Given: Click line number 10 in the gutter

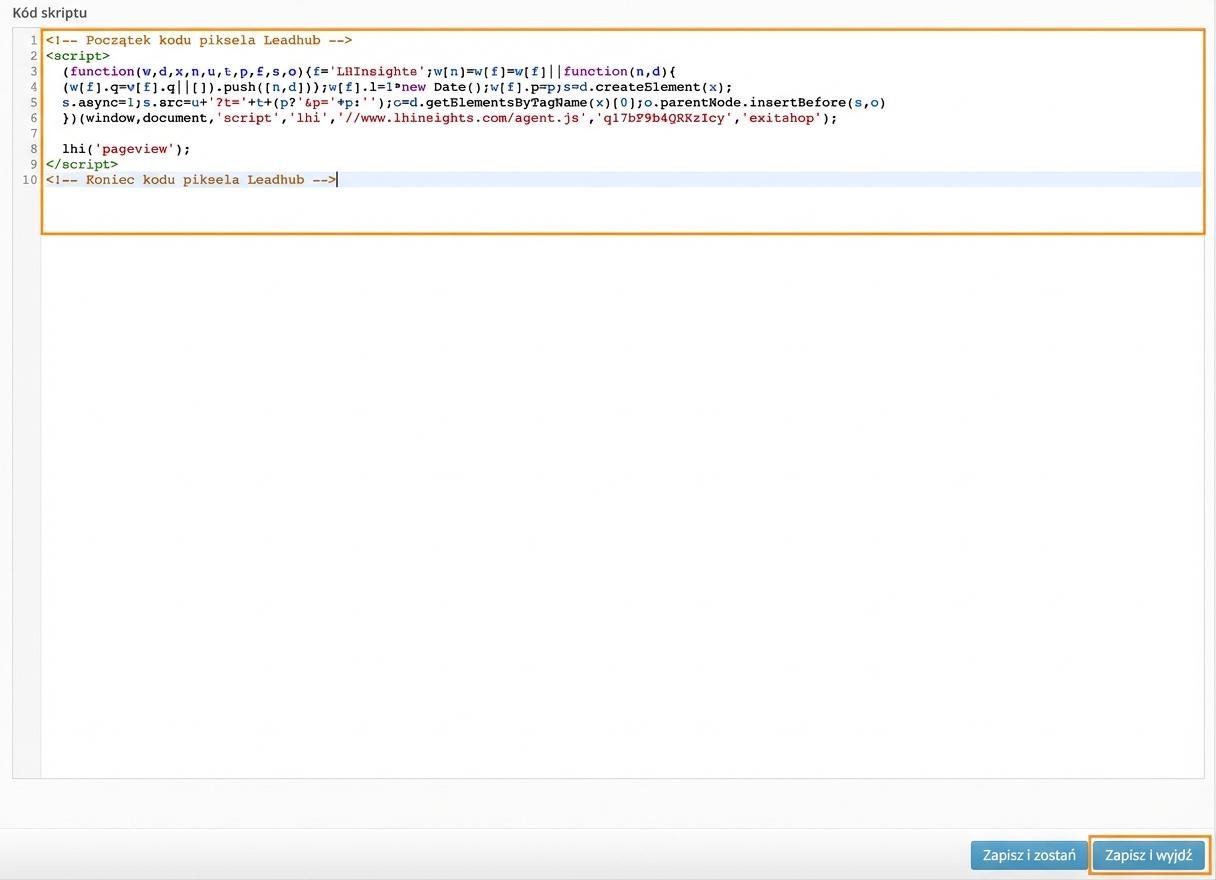Looking at the screenshot, I should 30,180.
